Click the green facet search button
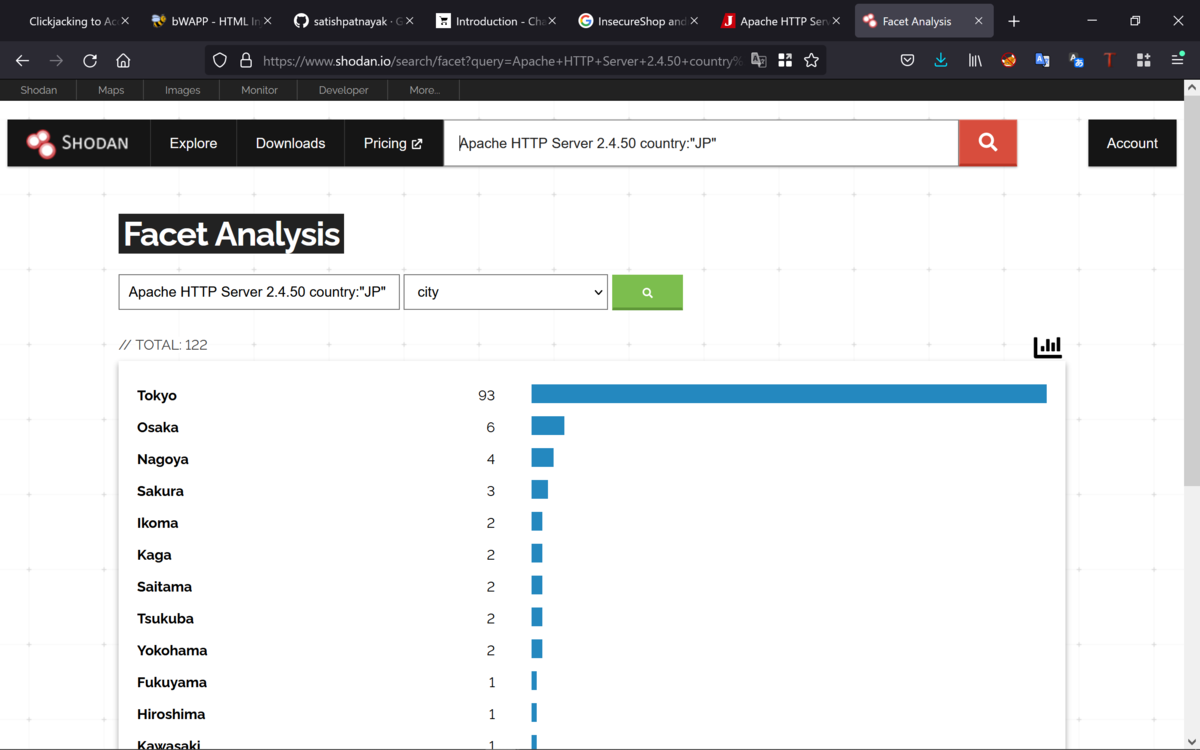The height and width of the screenshot is (750, 1200). tap(647, 292)
